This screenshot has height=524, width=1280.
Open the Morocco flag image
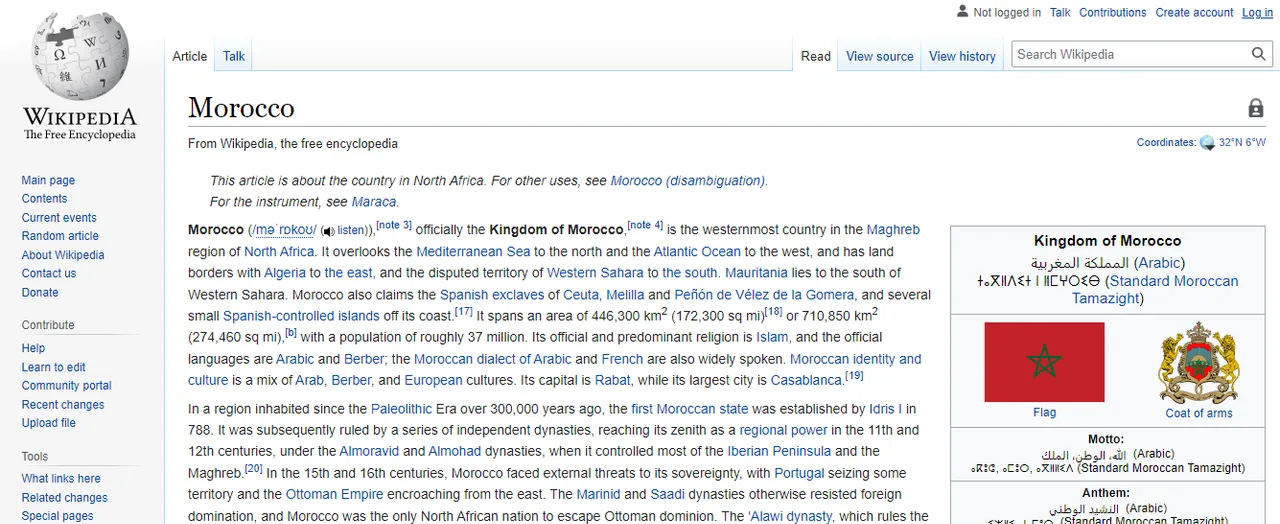(1044, 362)
